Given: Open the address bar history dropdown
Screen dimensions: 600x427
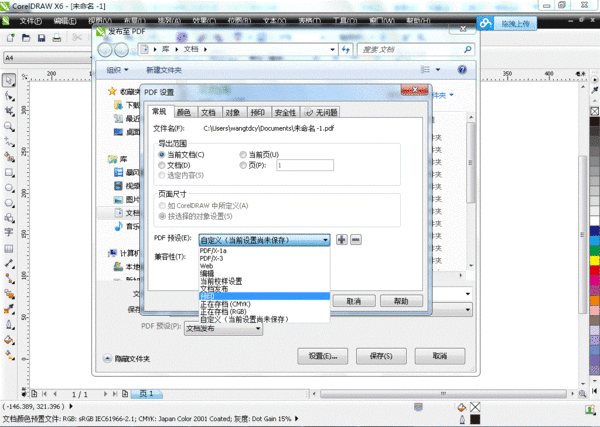Looking at the screenshot, I should (x=333, y=49).
